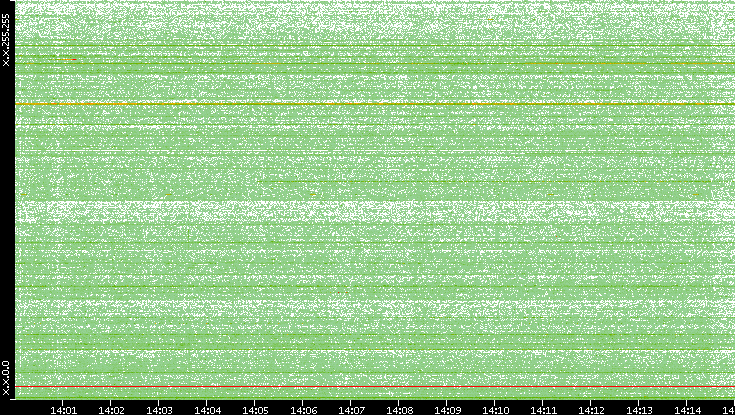Click the bright orange horizontal heatmap line
This screenshot has width=735, height=415.
375,104
